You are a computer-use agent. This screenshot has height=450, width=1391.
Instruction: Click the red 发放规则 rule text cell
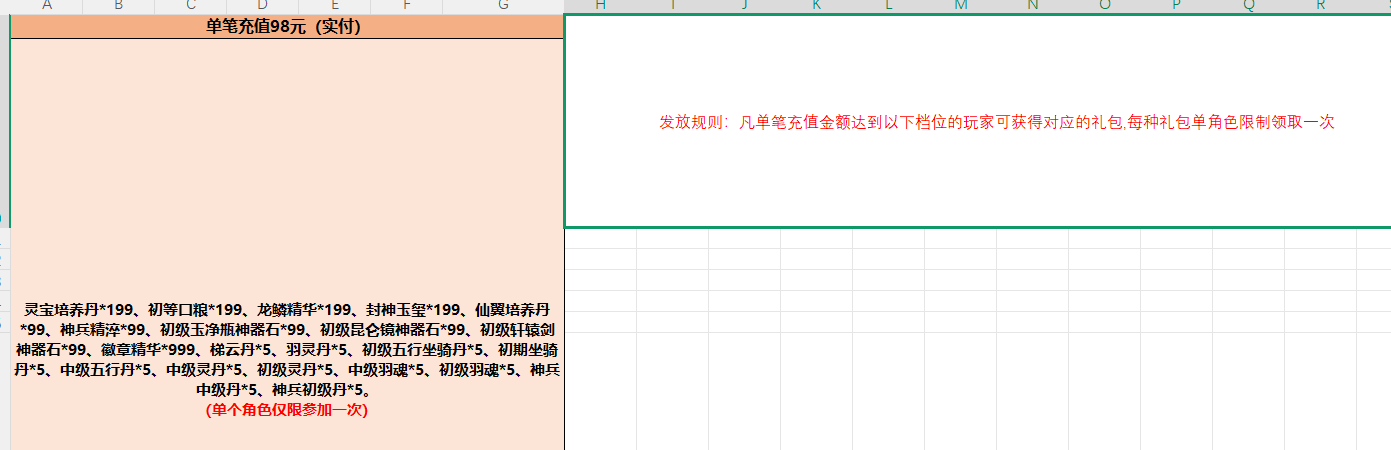coord(996,122)
